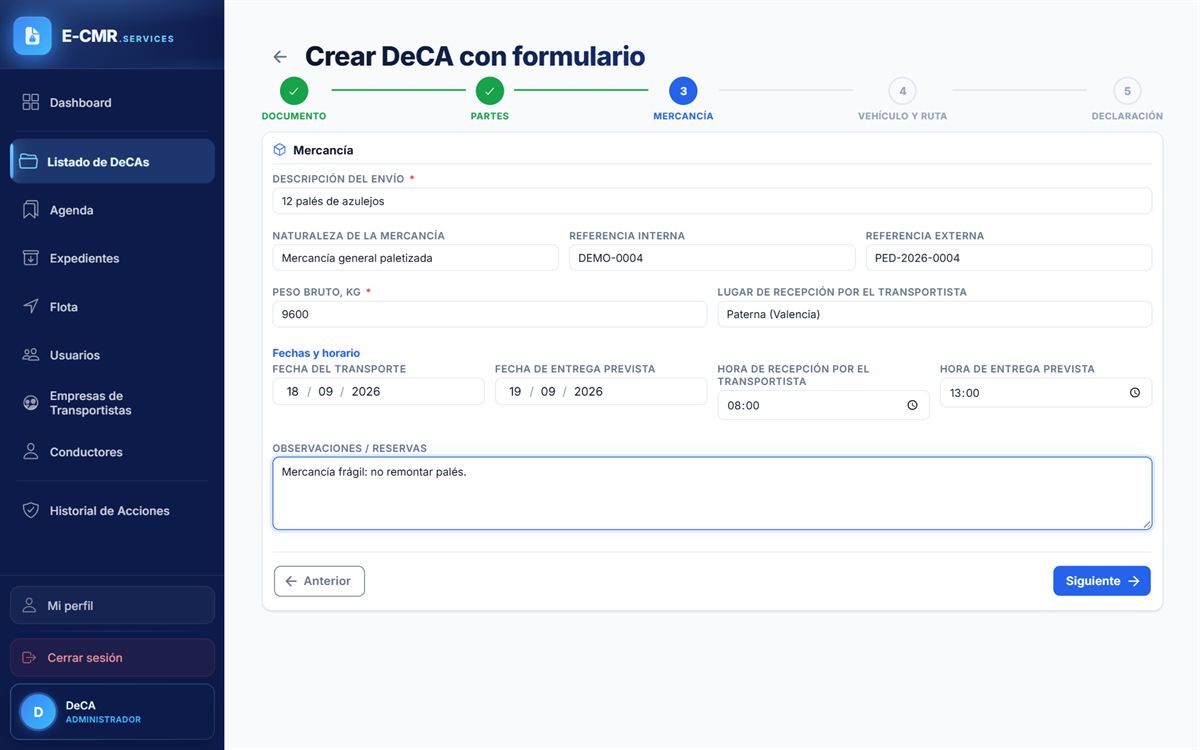The width and height of the screenshot is (1200, 750).
Task: Open Listado de DeCAs menu item
Action: 112,161
